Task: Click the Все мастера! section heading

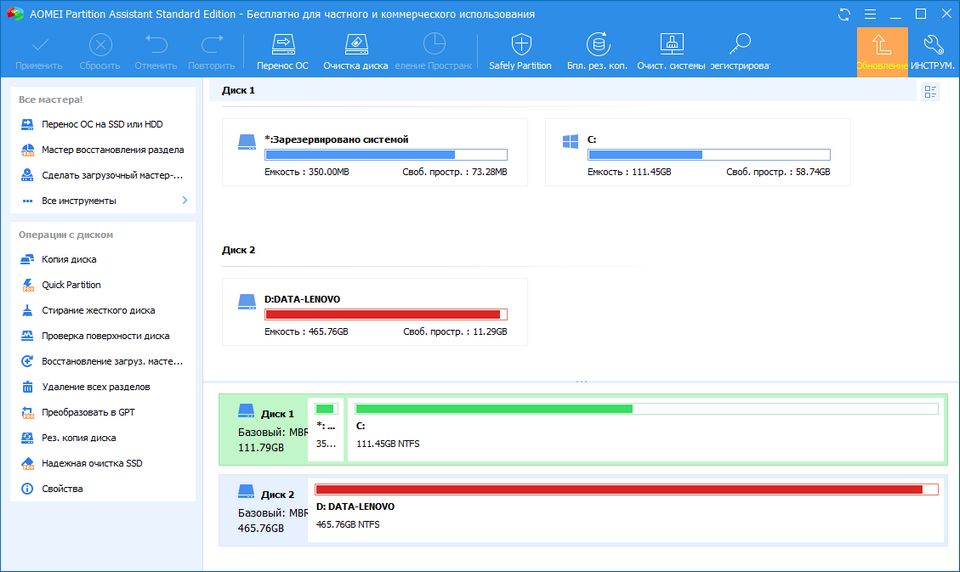Action: point(50,100)
